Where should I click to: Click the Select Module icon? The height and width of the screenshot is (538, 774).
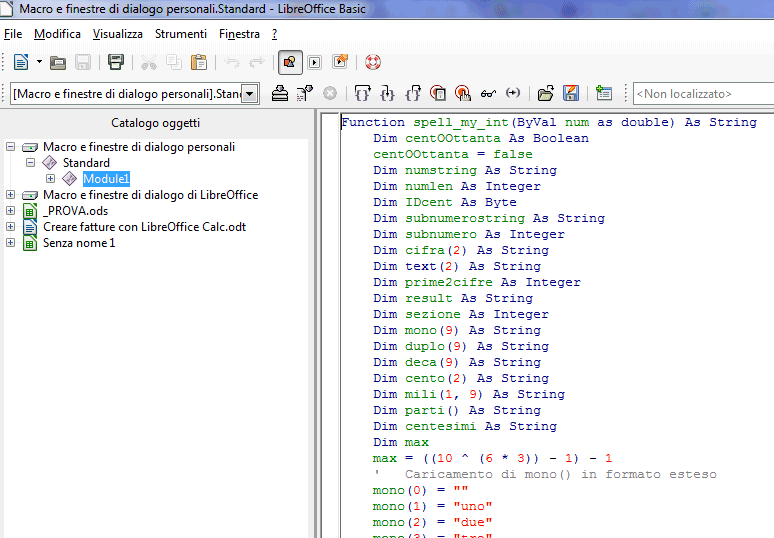point(340,62)
